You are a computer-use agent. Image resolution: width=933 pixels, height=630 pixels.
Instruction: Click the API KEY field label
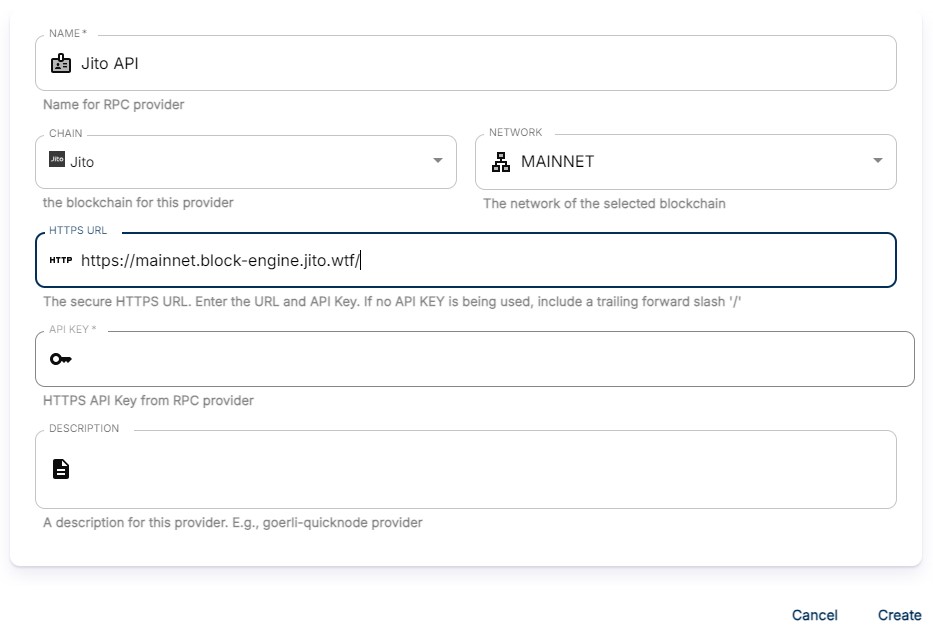coord(73,329)
